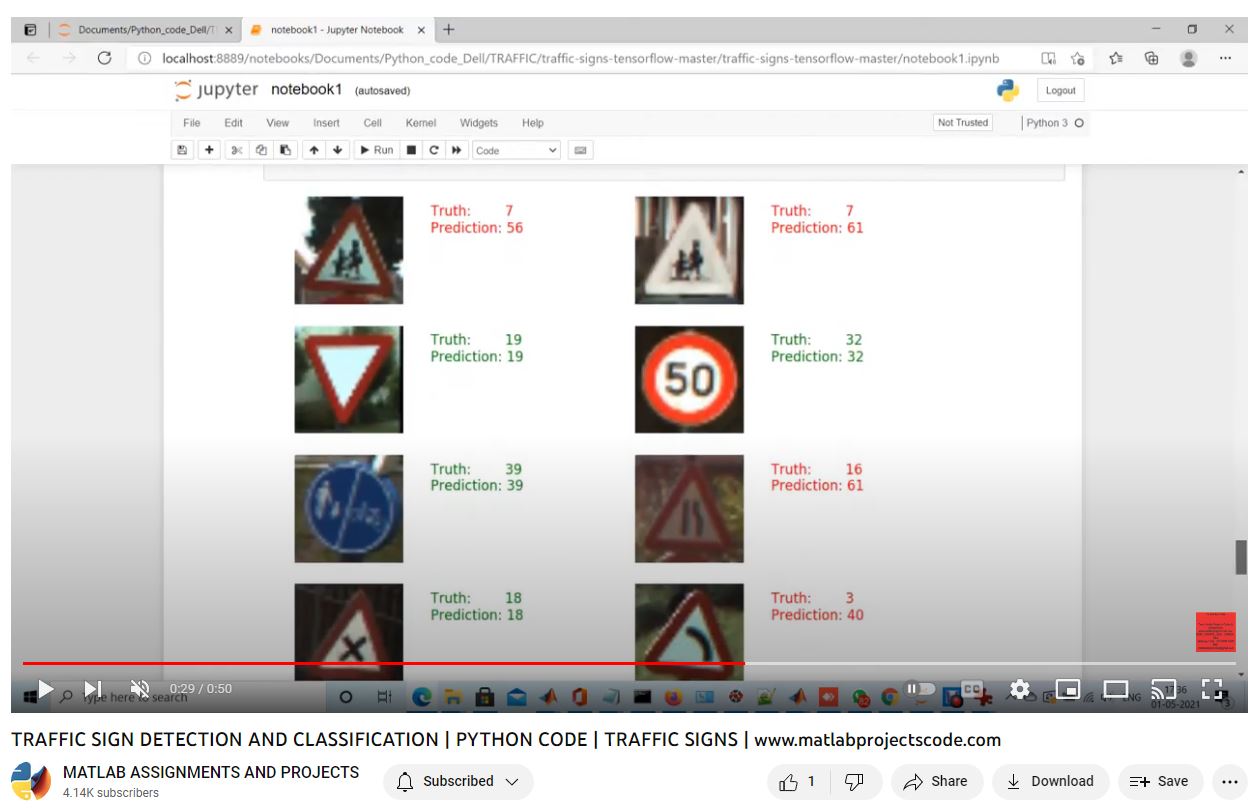Switch to the Documents/Python_code_Dell browser tab

(145, 30)
